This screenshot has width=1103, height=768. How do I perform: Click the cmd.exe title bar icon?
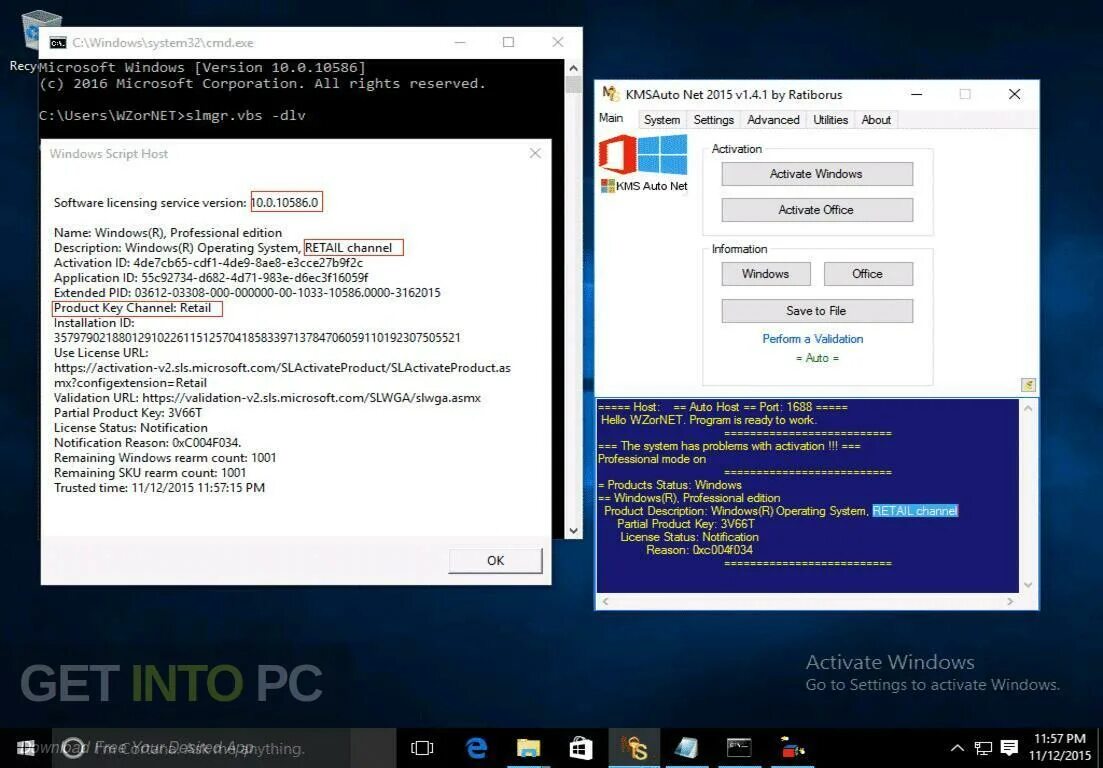coord(58,43)
